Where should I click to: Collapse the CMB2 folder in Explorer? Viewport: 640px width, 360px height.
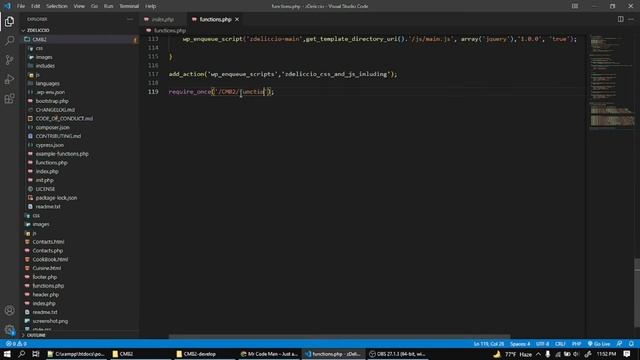39,39
